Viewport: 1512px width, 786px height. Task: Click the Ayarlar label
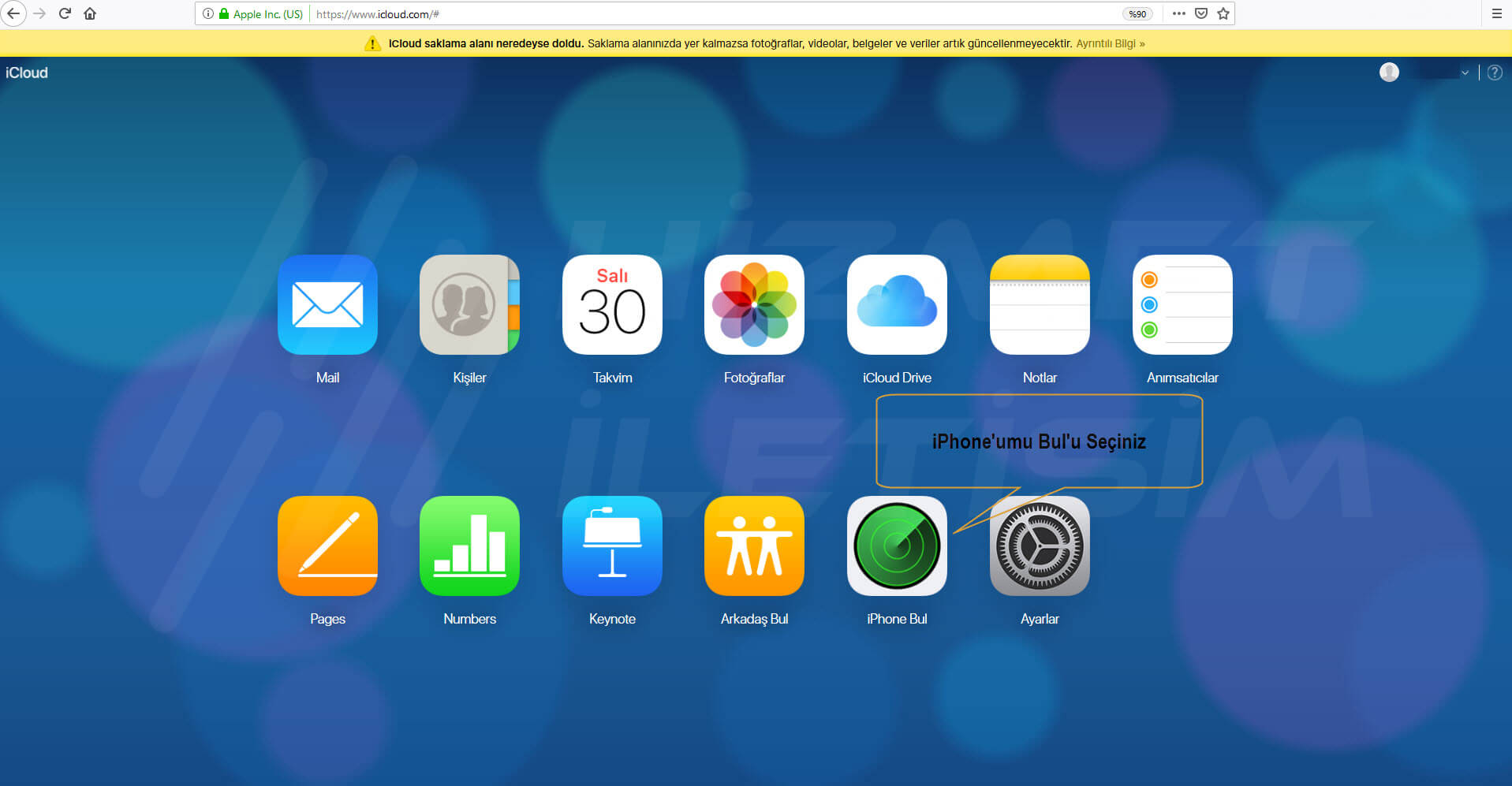[x=1040, y=619]
